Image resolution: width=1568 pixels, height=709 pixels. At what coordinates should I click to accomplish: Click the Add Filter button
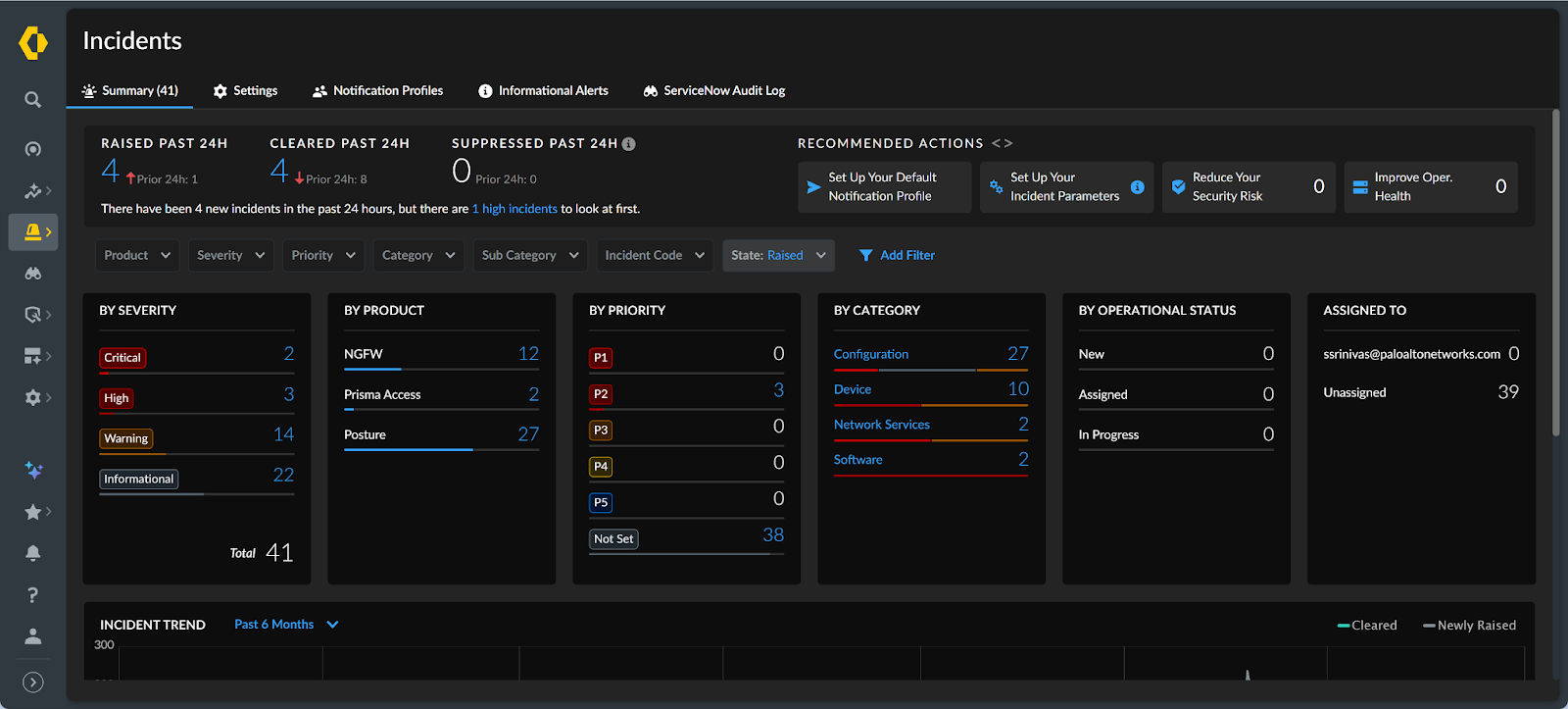point(897,255)
